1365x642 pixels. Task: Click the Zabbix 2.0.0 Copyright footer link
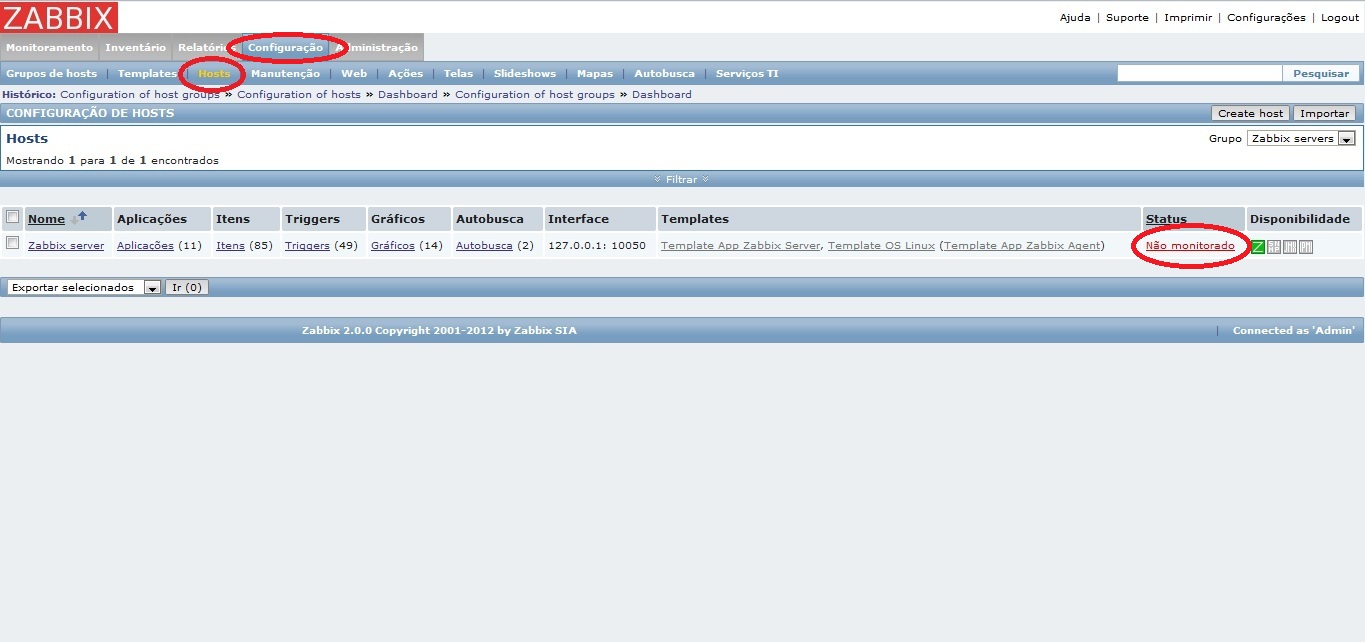439,330
